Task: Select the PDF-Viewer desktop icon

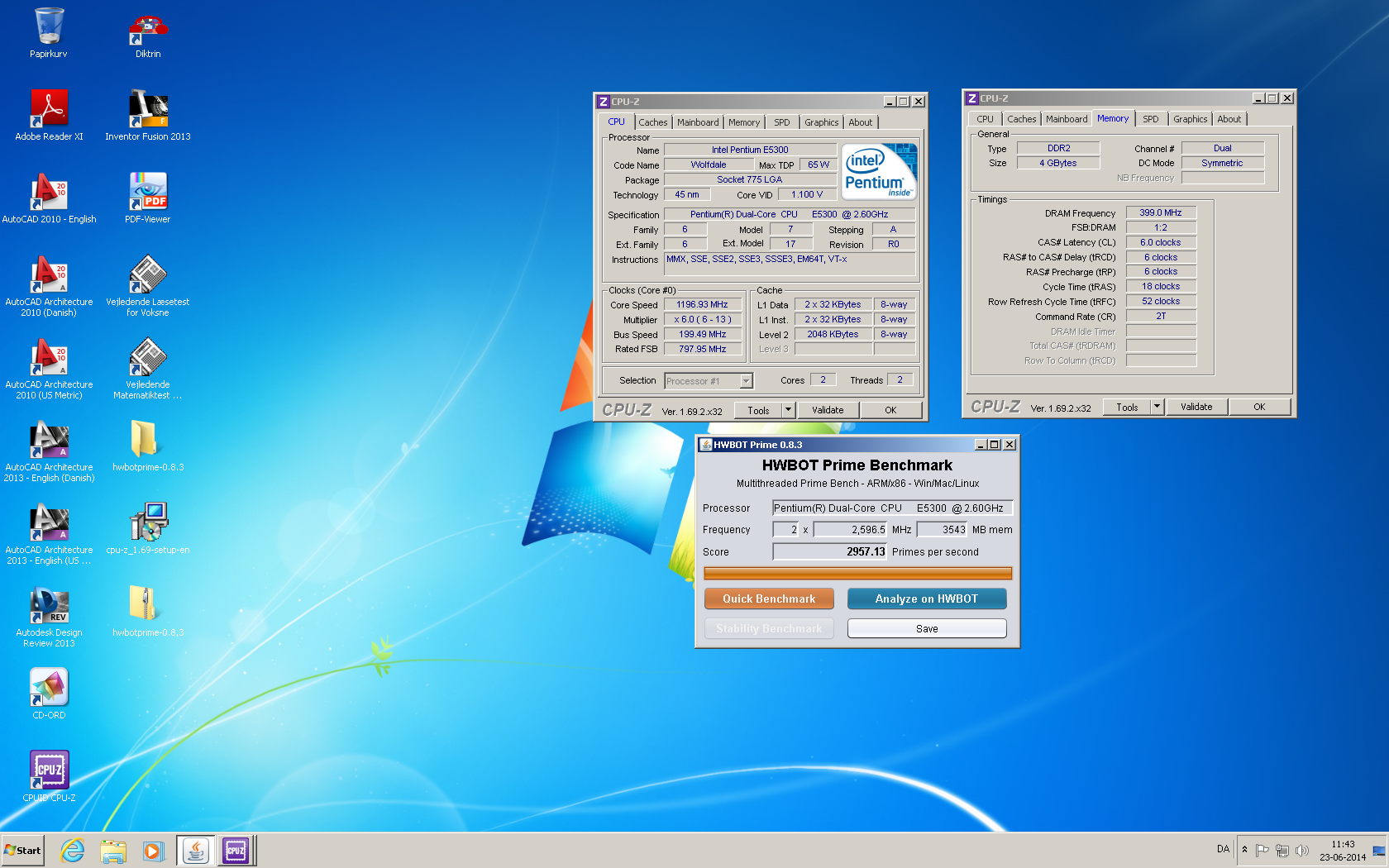Action: [x=148, y=198]
